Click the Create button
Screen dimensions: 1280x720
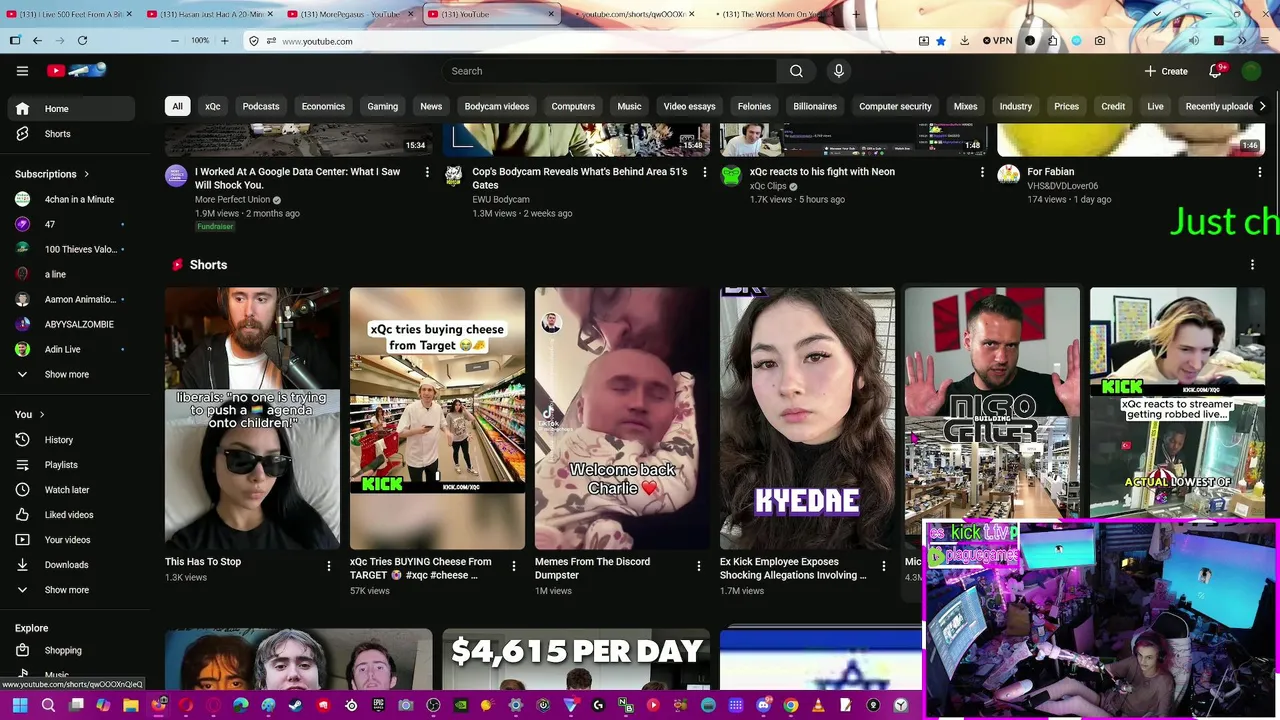click(x=1166, y=71)
